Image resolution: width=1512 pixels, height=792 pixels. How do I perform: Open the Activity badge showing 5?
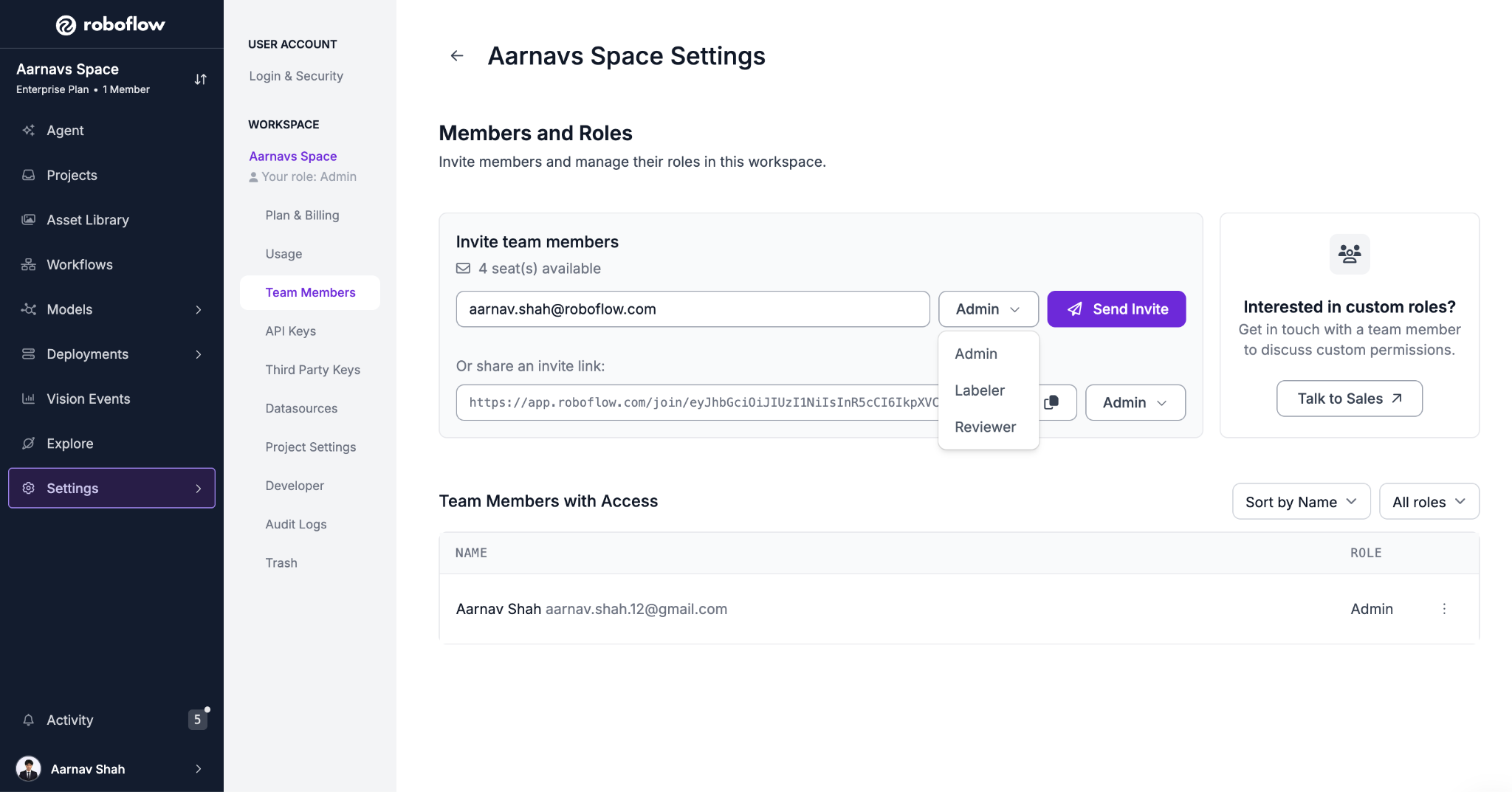[x=197, y=720]
